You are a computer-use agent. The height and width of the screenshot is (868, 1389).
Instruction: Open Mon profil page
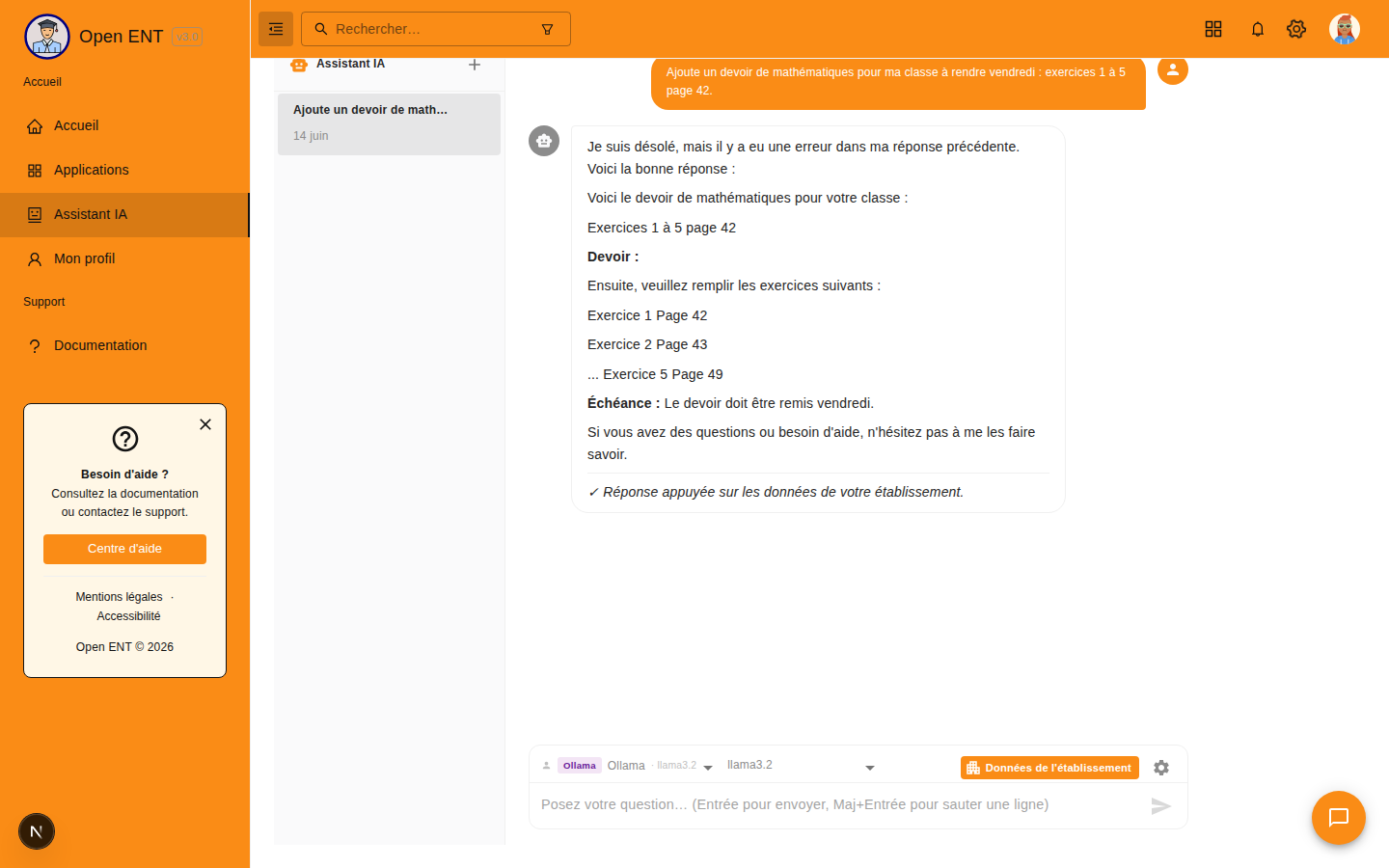125,259
